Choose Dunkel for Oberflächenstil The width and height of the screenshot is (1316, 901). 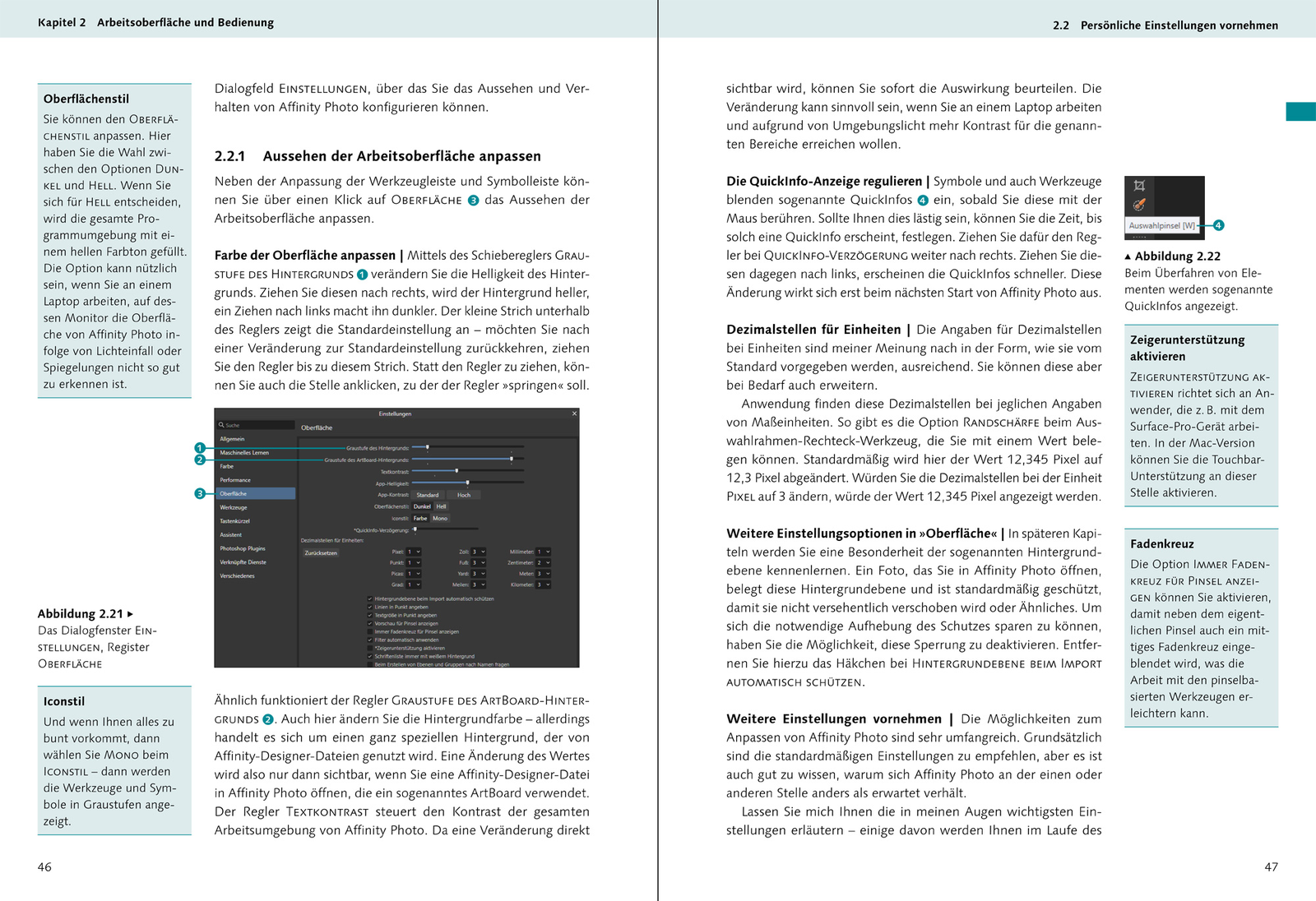(x=422, y=506)
